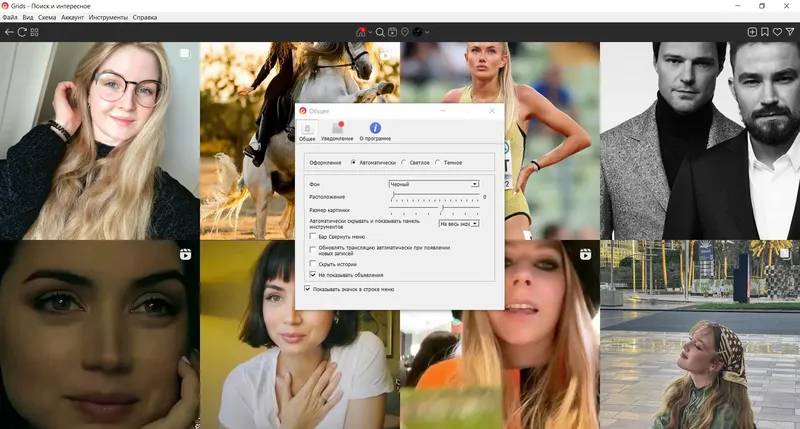The width and height of the screenshot is (800, 429).
Task: Enable the Скрыть истории checkbox
Action: coord(313,264)
